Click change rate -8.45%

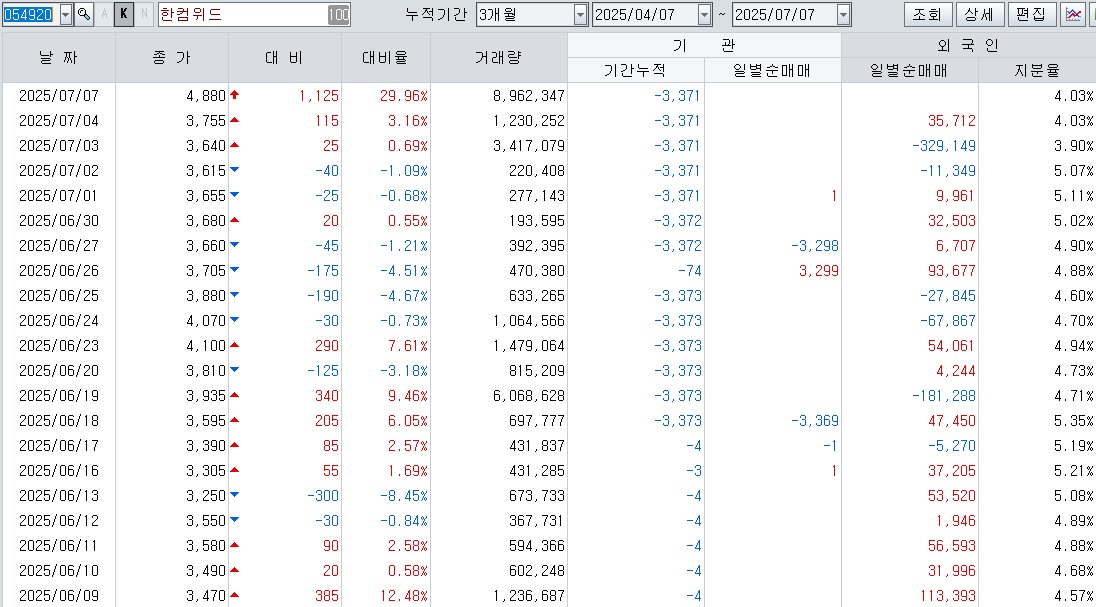(x=404, y=496)
